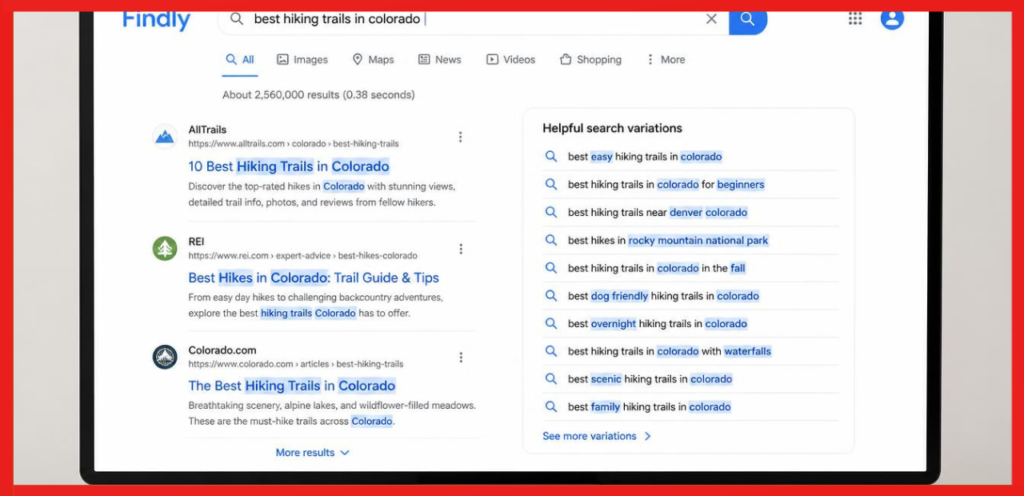Click the alltrails.com URL breadcrumb
Viewport: 1024px width, 496px height.
(293, 144)
